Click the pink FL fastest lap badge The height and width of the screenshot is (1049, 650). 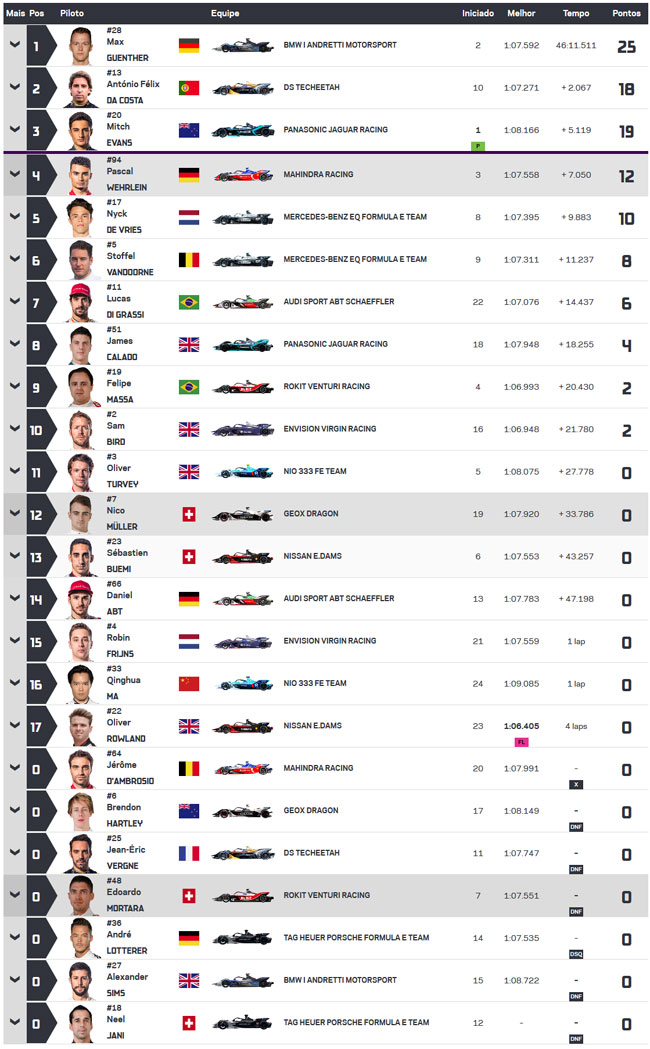(521, 742)
